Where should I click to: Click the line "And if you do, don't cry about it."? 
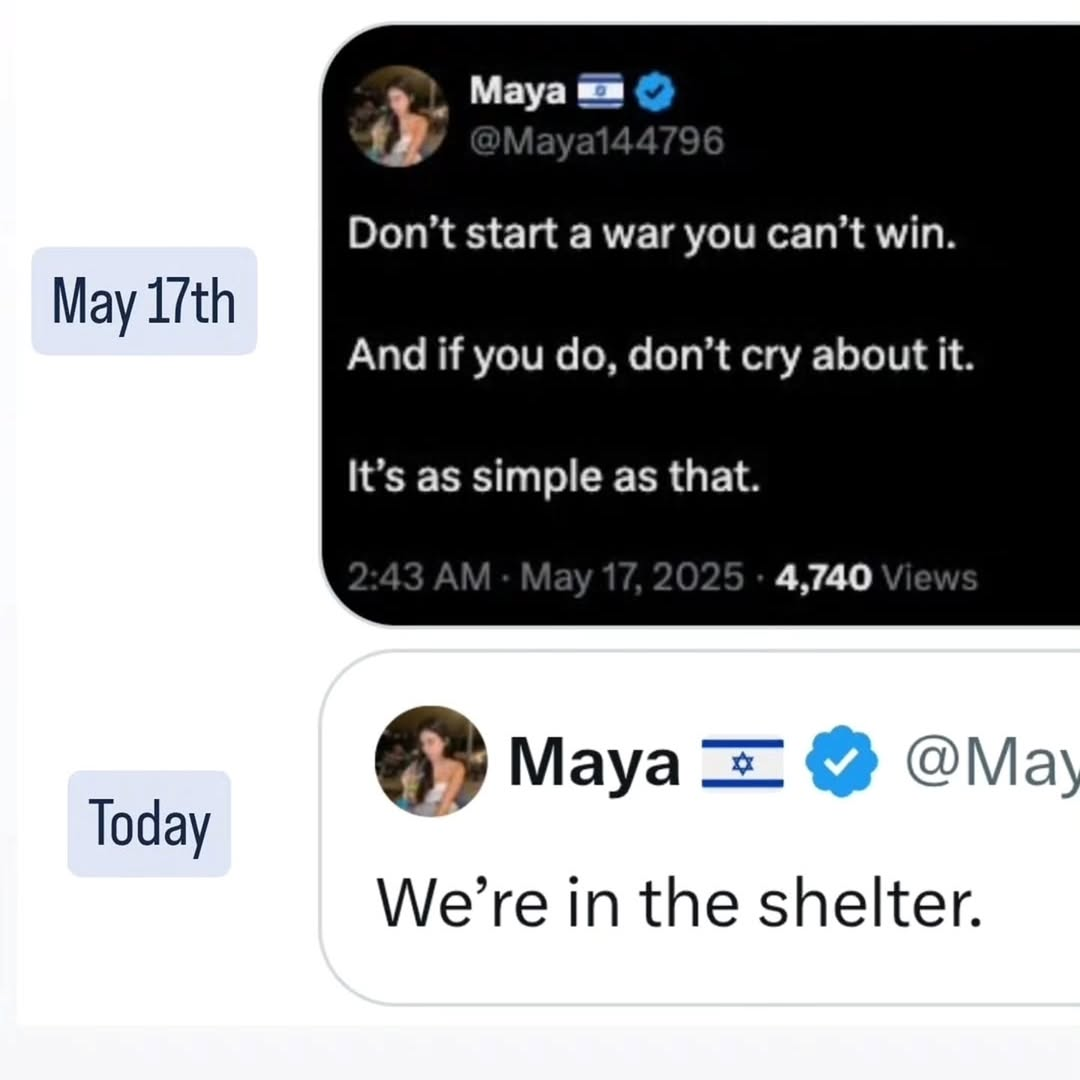[660, 356]
